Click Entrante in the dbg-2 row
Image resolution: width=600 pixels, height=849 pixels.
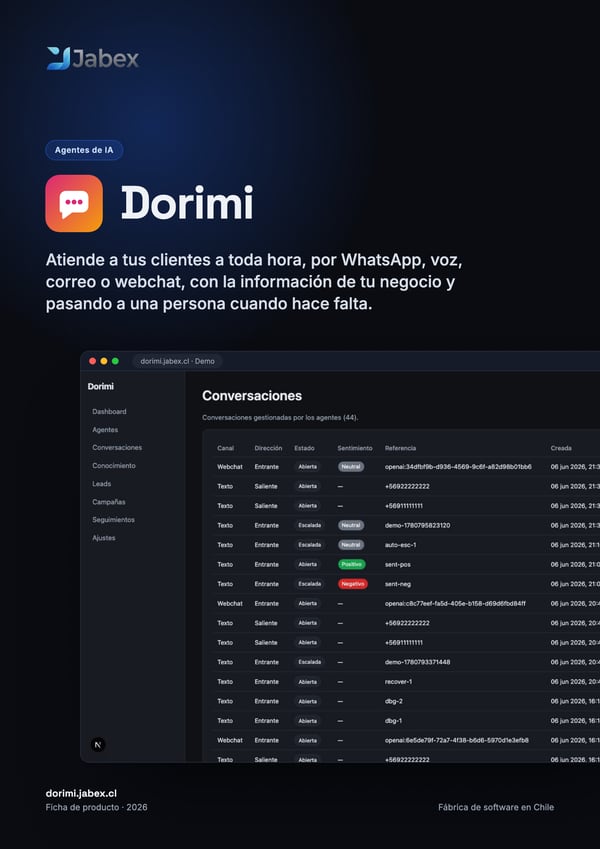click(x=267, y=701)
